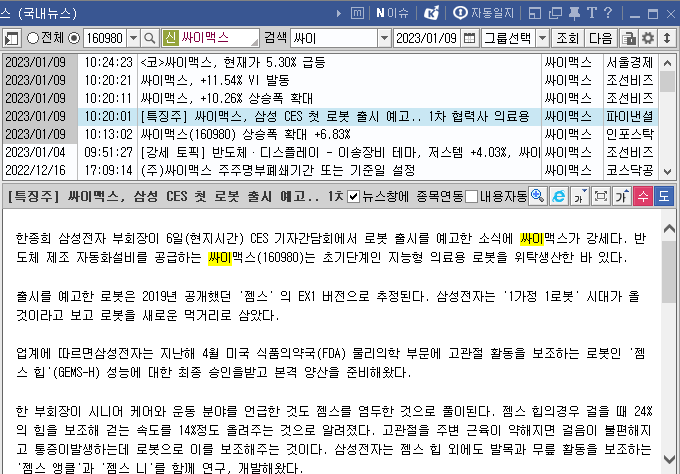This screenshot has height=474, width=680.
Task: Click the pin window icon
Action: [574, 13]
